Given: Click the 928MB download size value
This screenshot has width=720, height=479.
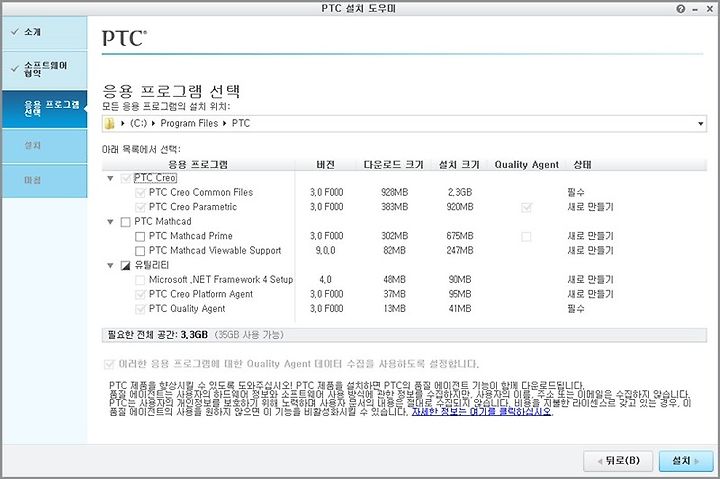Looking at the screenshot, I should 394,192.
